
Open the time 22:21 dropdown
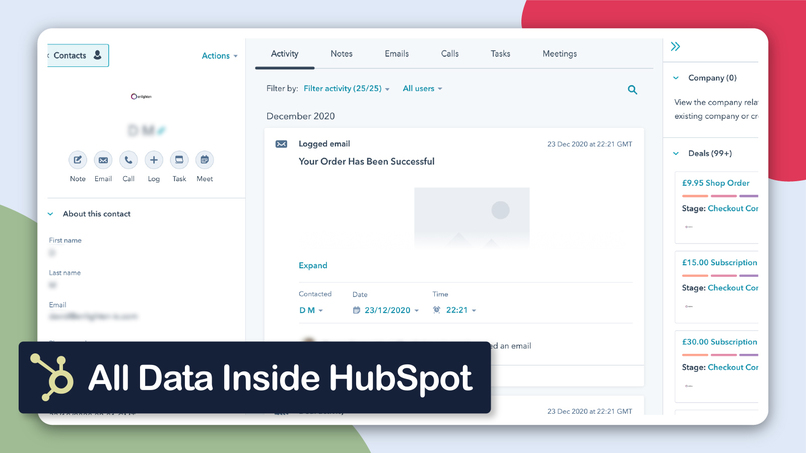454,310
